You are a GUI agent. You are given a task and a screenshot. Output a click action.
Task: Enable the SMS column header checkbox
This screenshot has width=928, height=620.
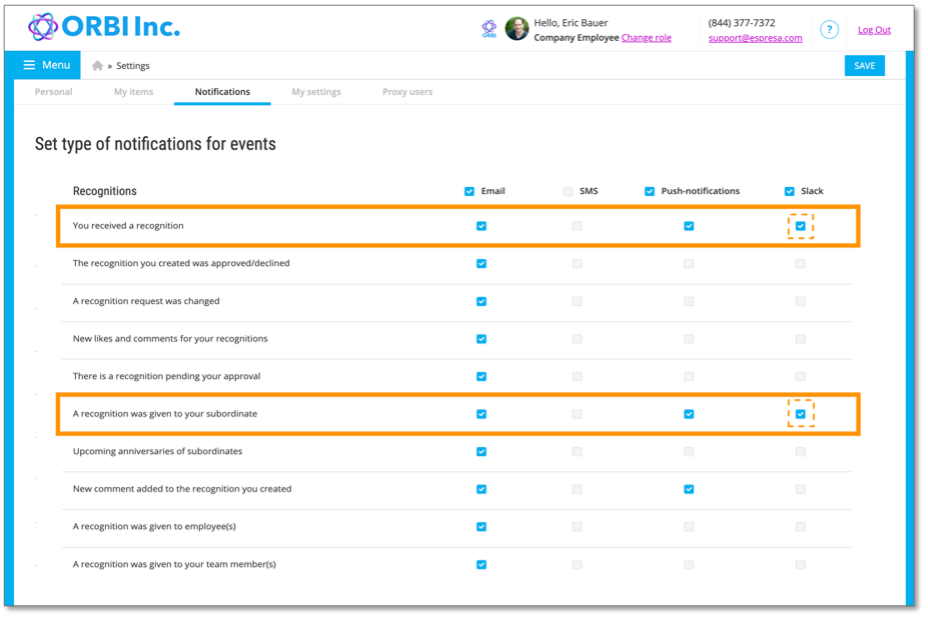pos(568,191)
